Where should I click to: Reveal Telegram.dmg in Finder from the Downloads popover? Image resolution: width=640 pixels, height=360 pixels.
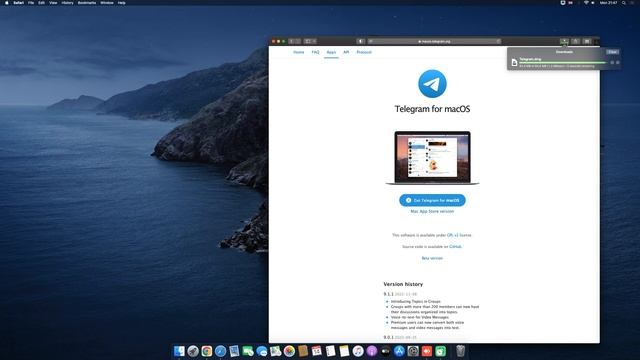click(x=618, y=62)
